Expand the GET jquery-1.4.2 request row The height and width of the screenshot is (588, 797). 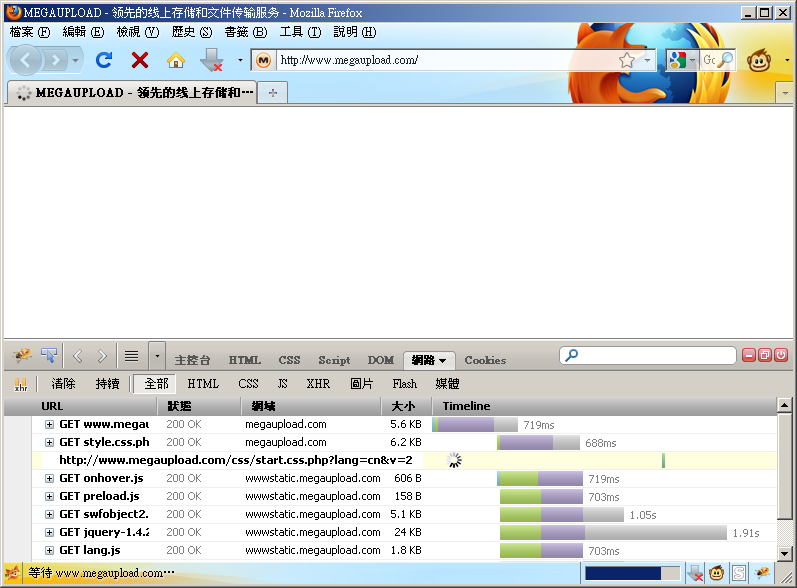[x=49, y=532]
